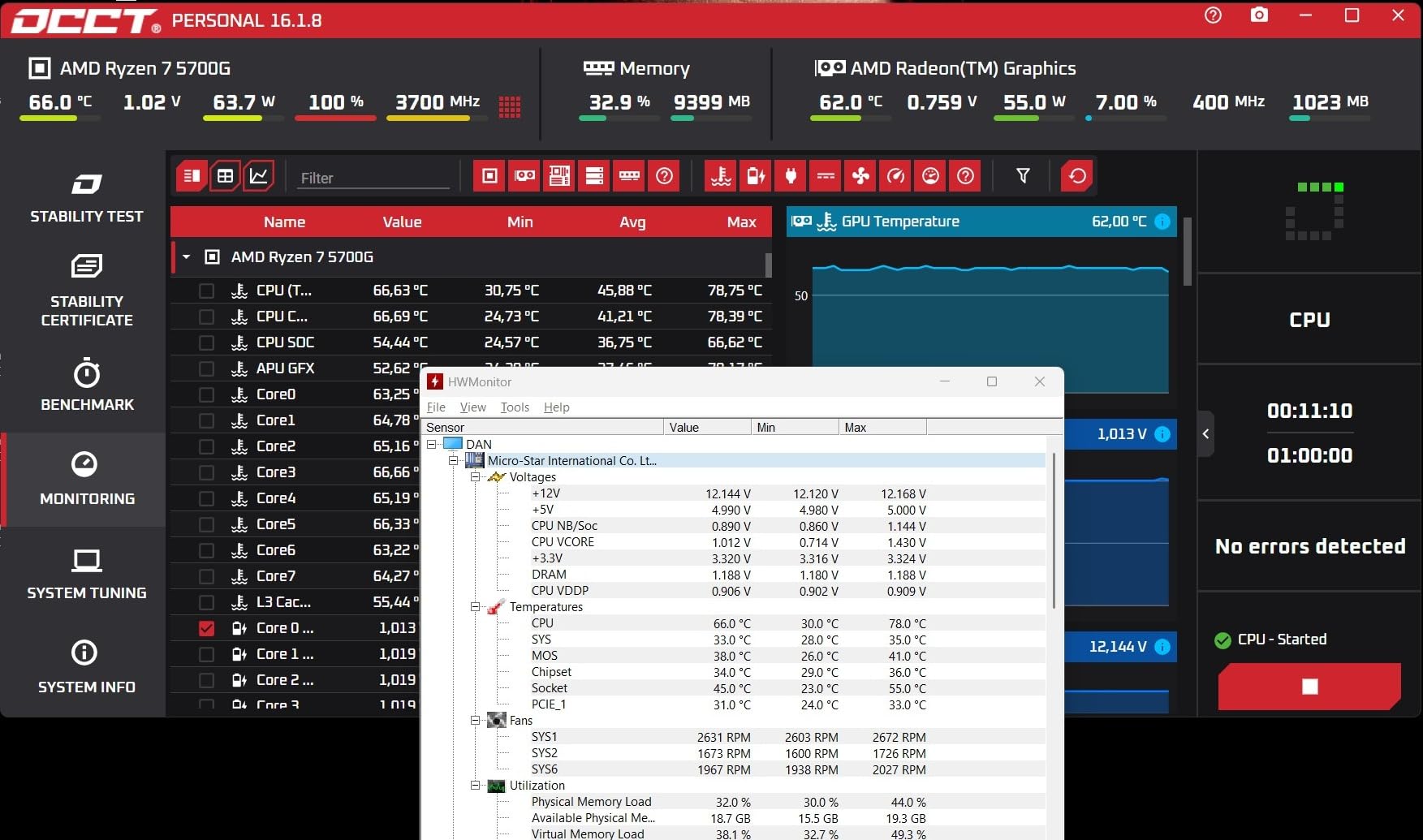1423x840 pixels.
Task: Uncheck the Core 0 ... voltage checkbox
Action: tap(207, 628)
